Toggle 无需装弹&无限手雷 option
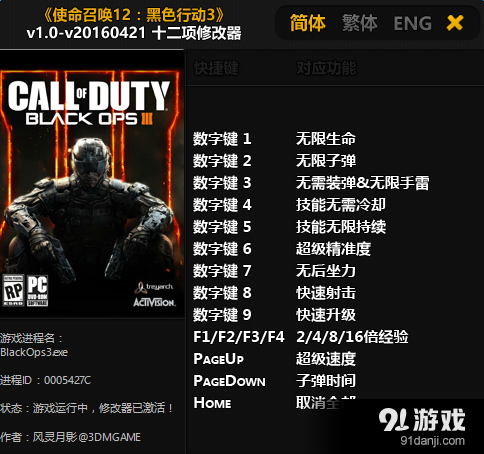Screen dimensions: 484x454 (362, 183)
